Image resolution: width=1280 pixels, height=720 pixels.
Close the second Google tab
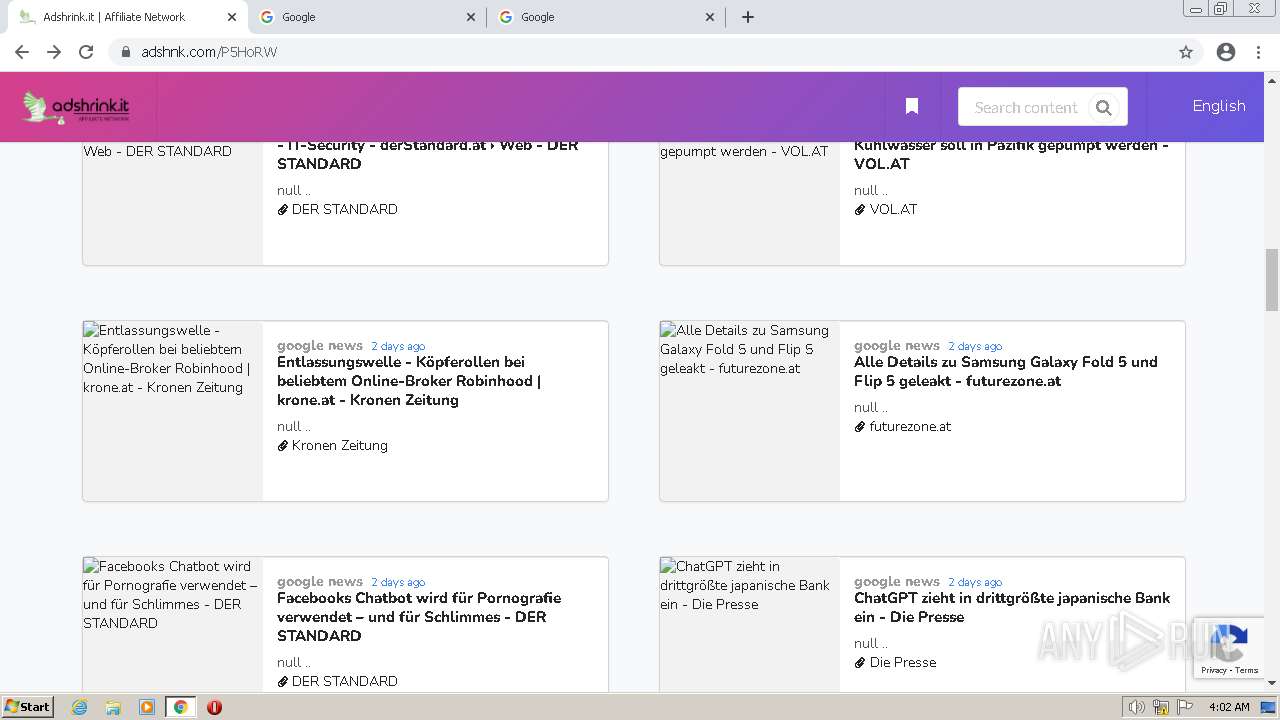coord(710,17)
